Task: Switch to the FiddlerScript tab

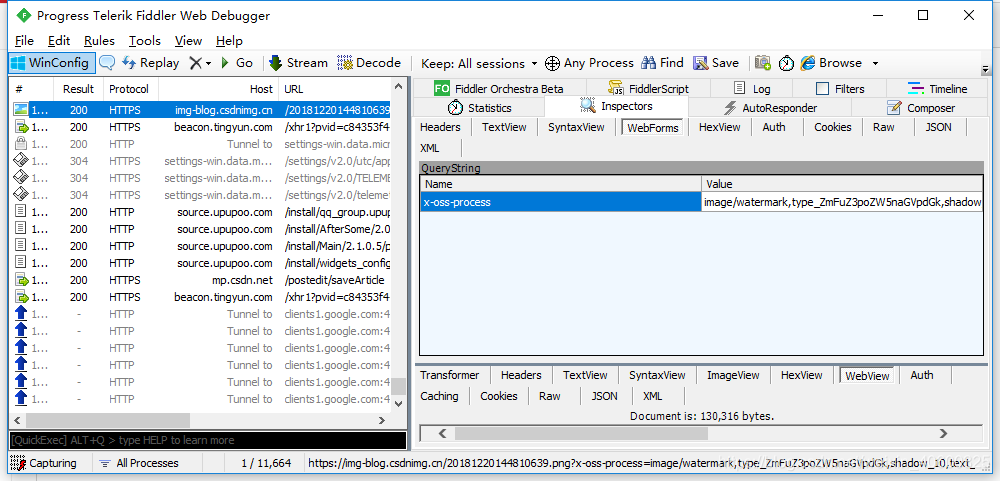Action: point(648,89)
